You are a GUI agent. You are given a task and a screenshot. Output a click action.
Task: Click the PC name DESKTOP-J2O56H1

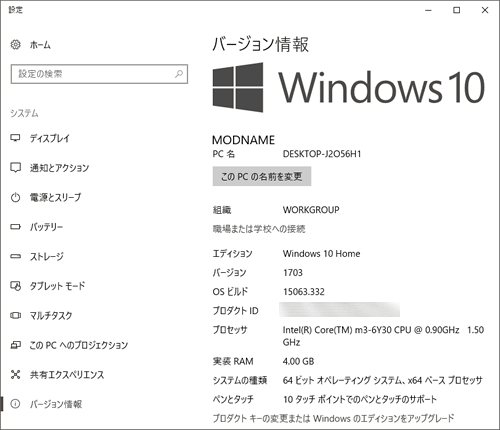322,154
